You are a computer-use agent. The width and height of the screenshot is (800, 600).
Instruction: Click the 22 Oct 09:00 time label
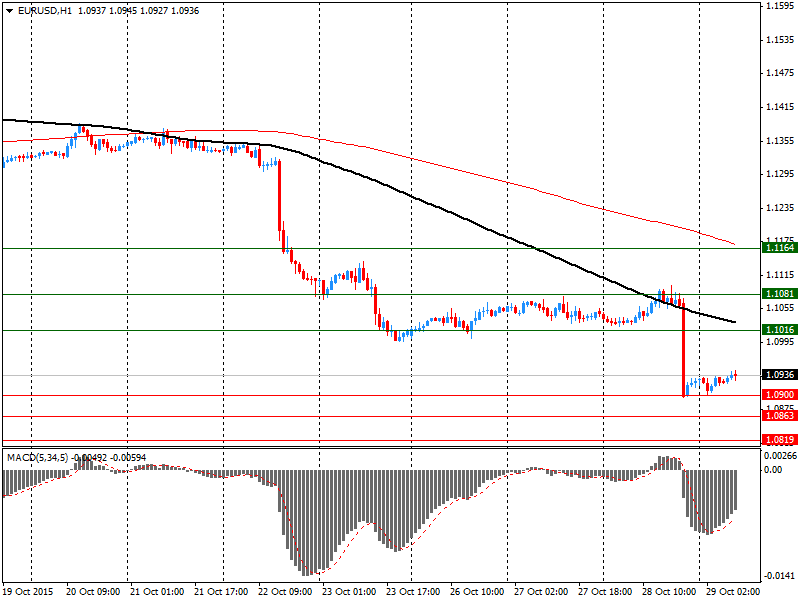pyautogui.click(x=285, y=592)
